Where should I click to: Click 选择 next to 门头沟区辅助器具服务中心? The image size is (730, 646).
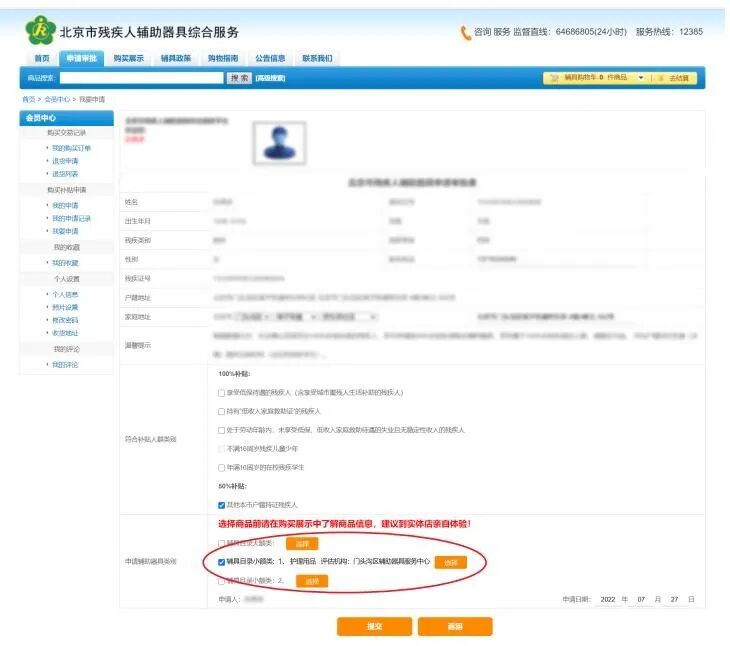click(x=451, y=562)
